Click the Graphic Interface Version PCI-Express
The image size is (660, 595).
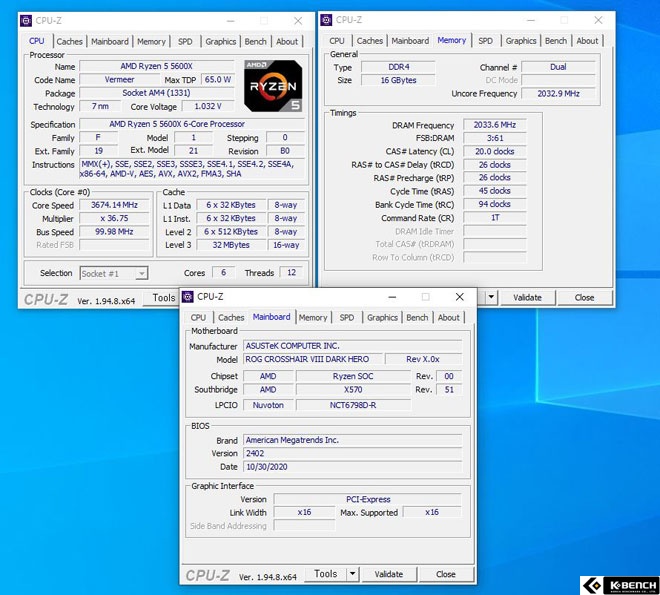(367, 499)
